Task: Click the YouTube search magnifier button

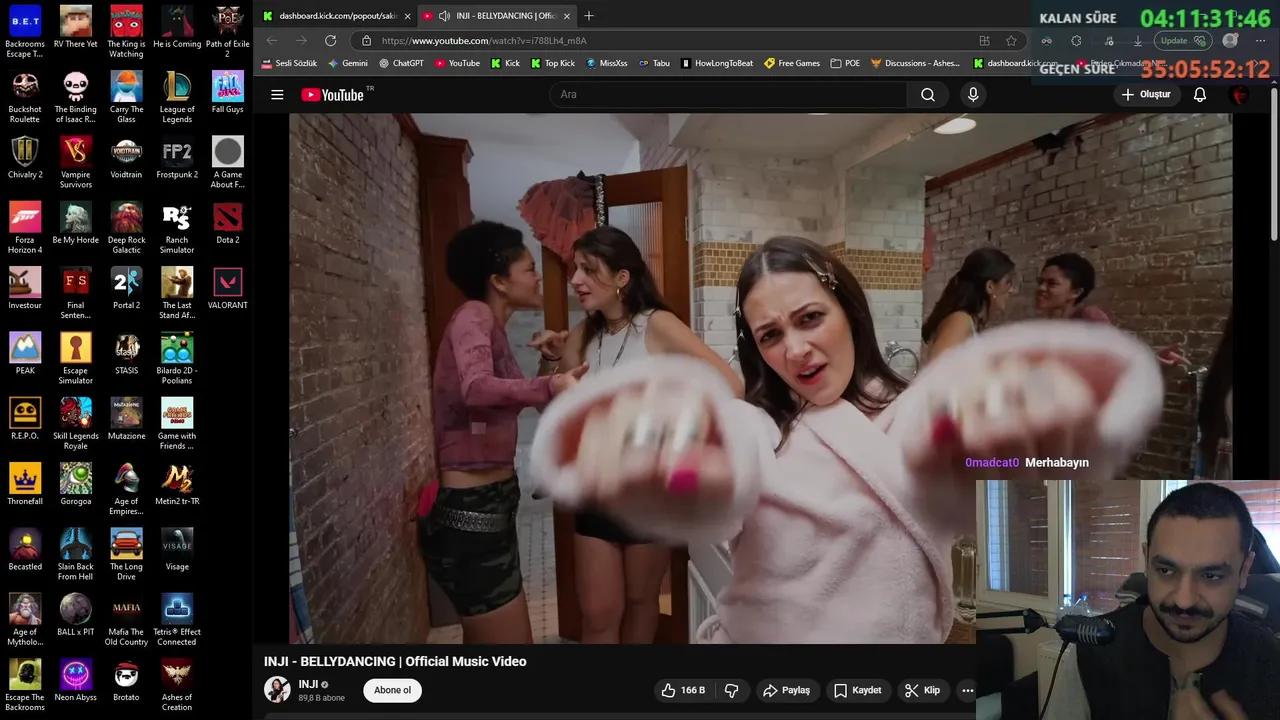Action: (x=928, y=95)
